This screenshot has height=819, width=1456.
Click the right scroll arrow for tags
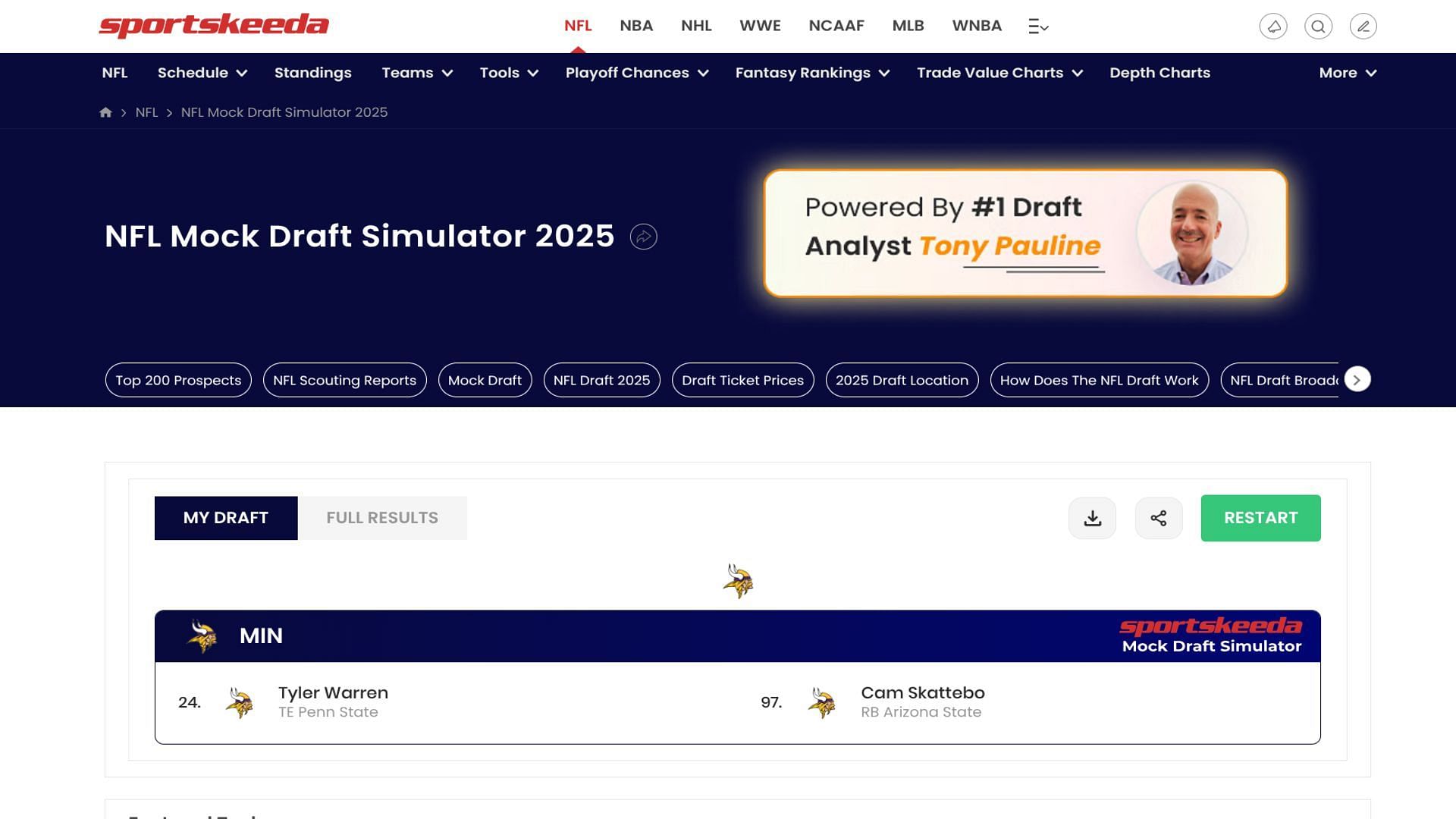point(1357,379)
